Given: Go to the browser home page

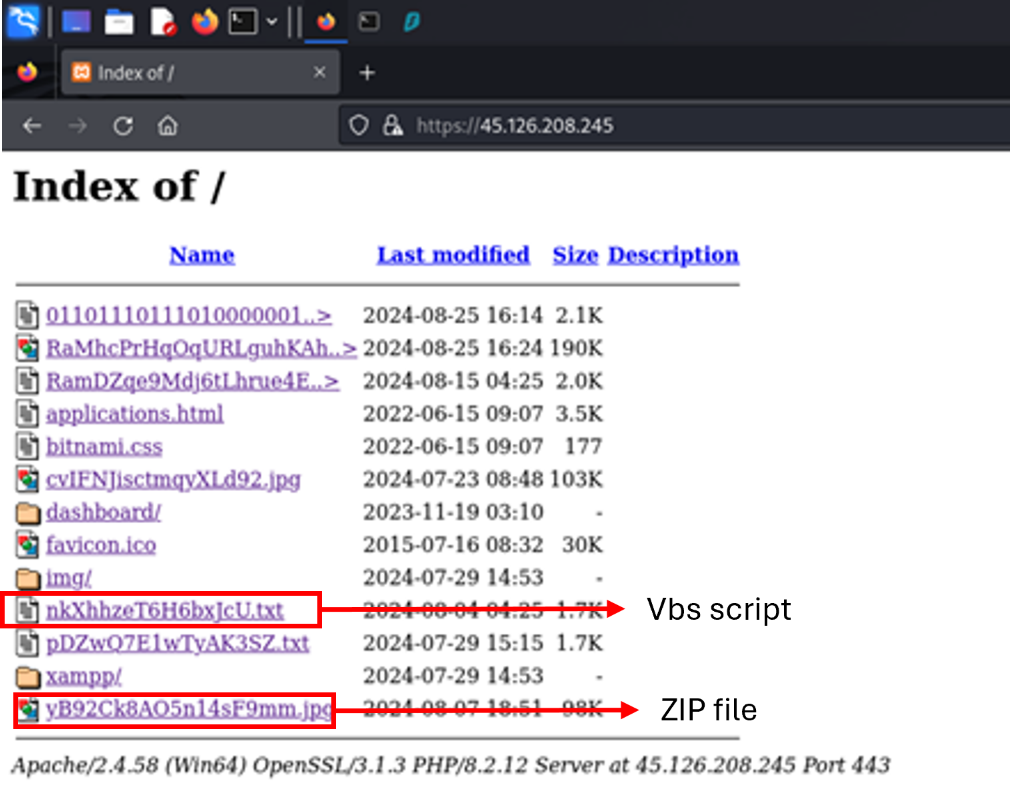Looking at the screenshot, I should coord(168,126).
